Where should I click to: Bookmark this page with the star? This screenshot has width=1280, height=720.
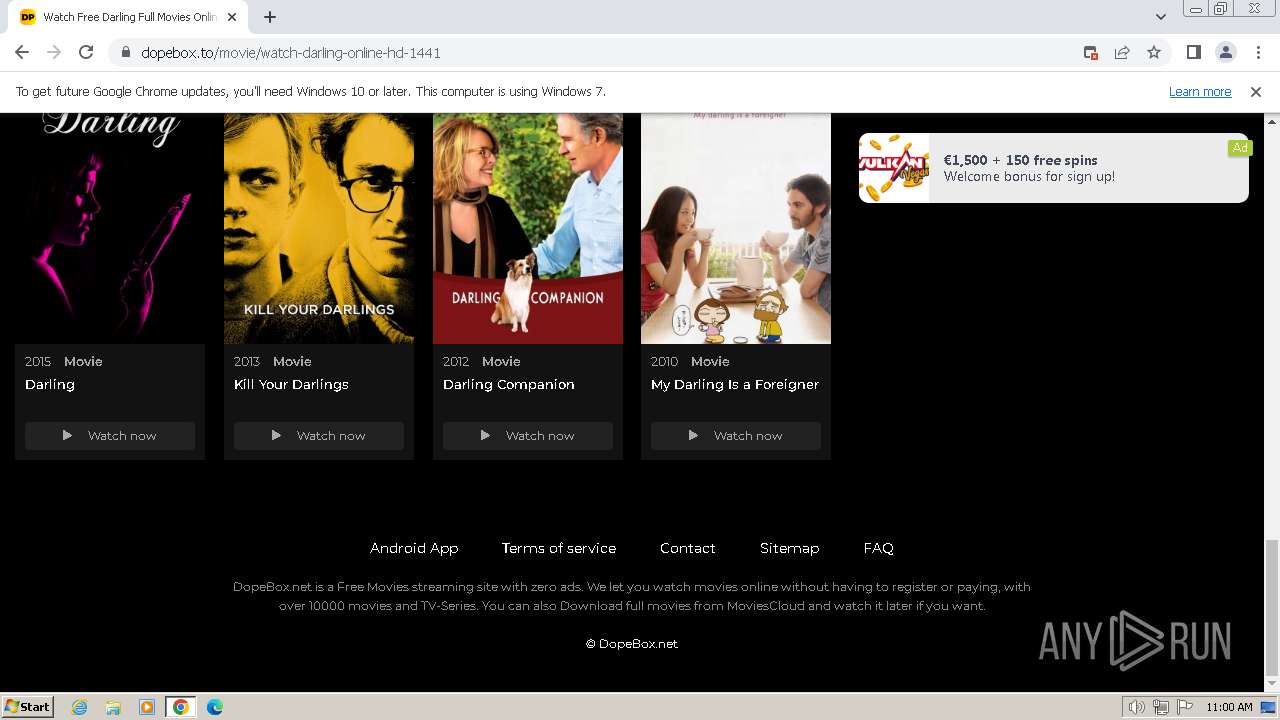pos(1154,53)
